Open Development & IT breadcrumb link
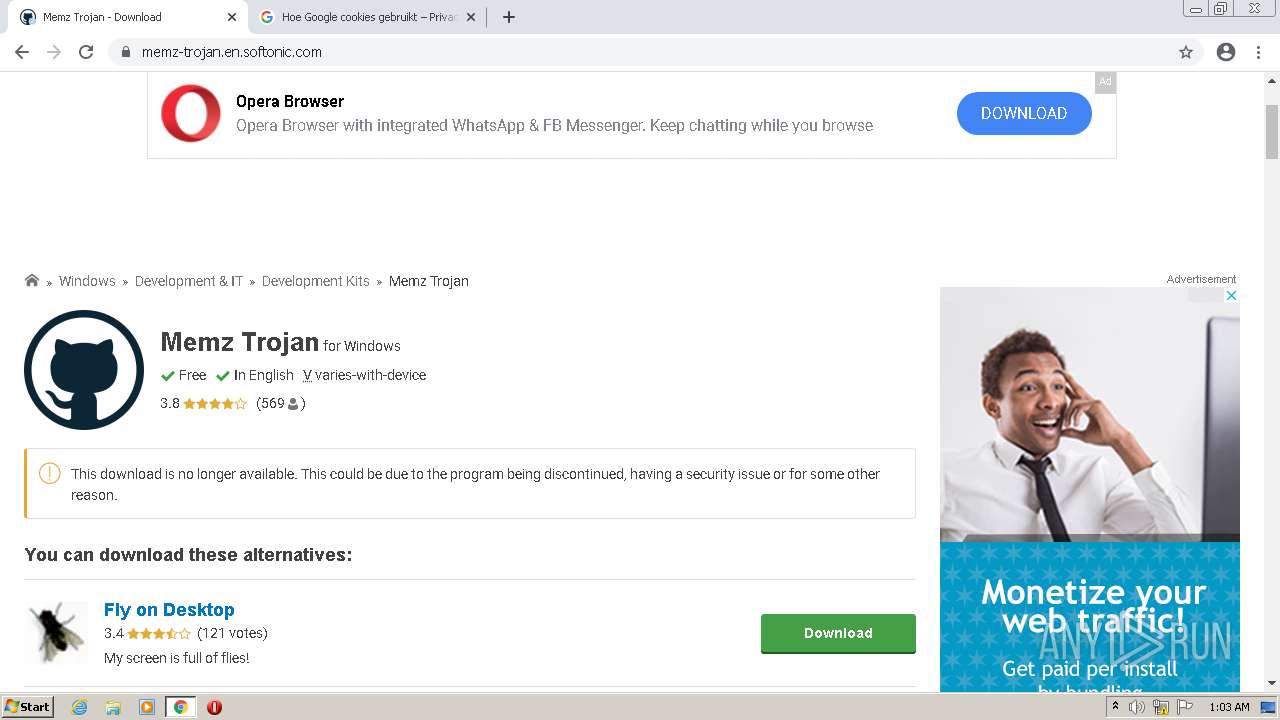The height and width of the screenshot is (720, 1280). click(x=189, y=281)
